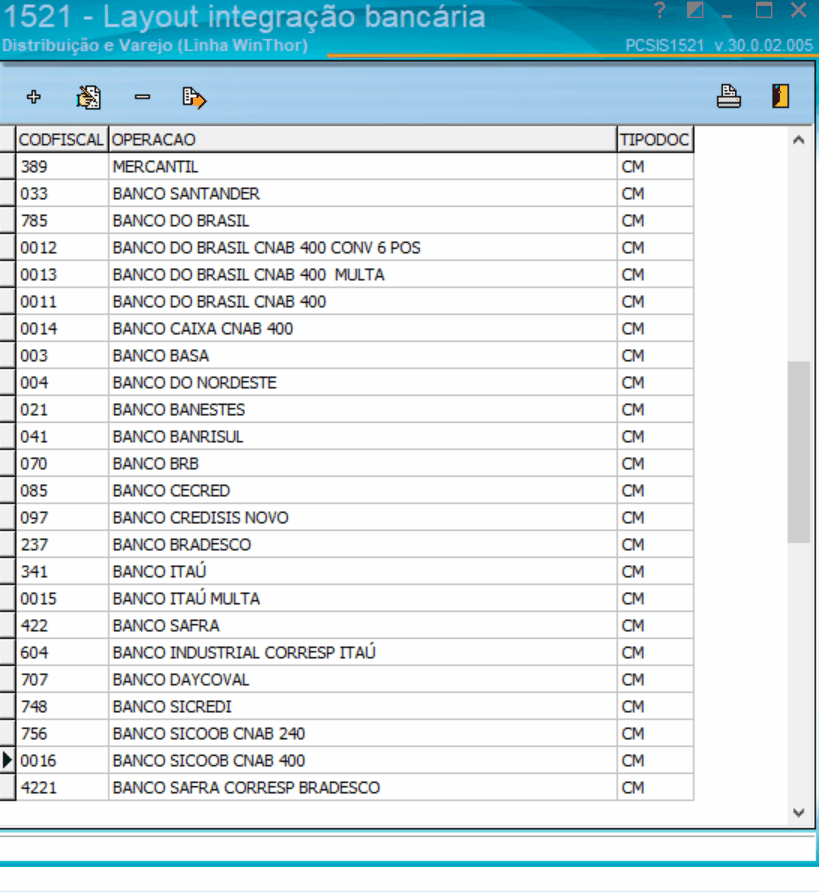Click the code 389 cell

(x=62, y=167)
